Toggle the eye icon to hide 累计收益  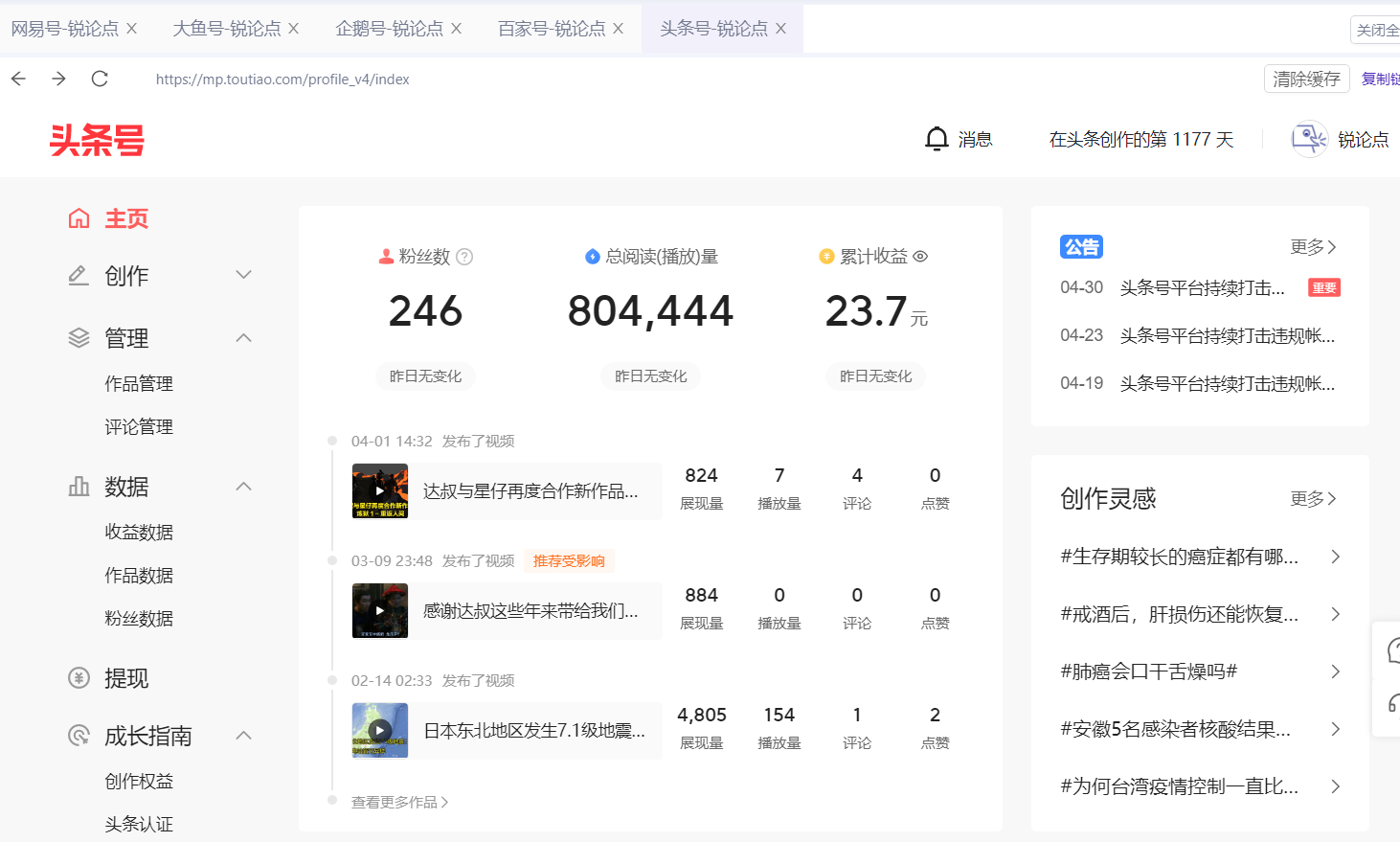(x=920, y=257)
